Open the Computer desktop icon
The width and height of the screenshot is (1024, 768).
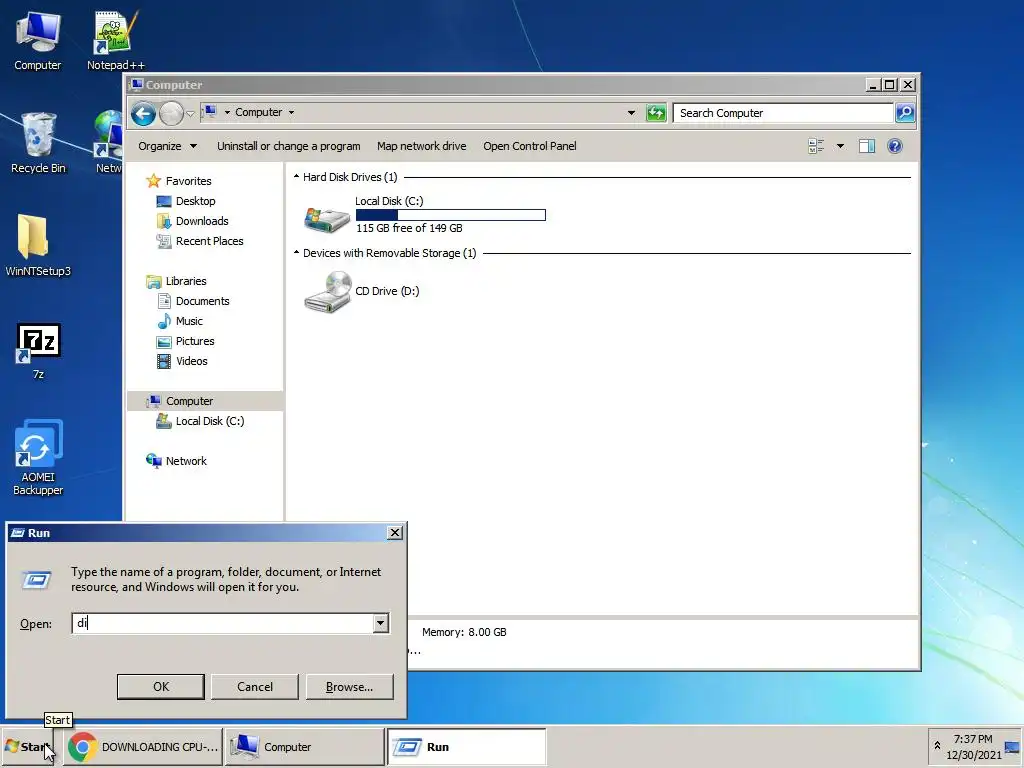38,40
